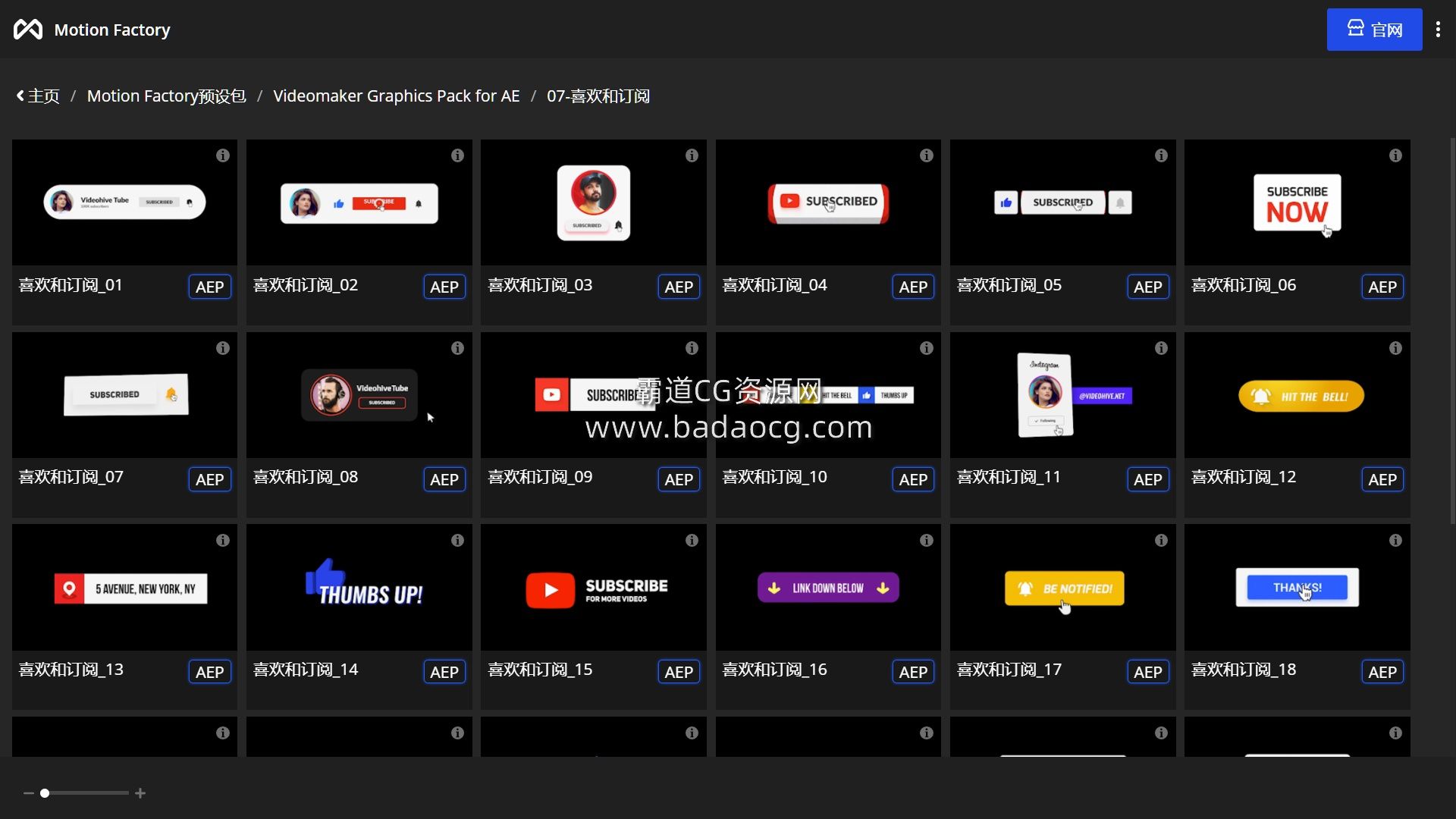The height and width of the screenshot is (819, 1456).
Task: Click the 喜欢和订阅_03 label
Action: point(540,285)
